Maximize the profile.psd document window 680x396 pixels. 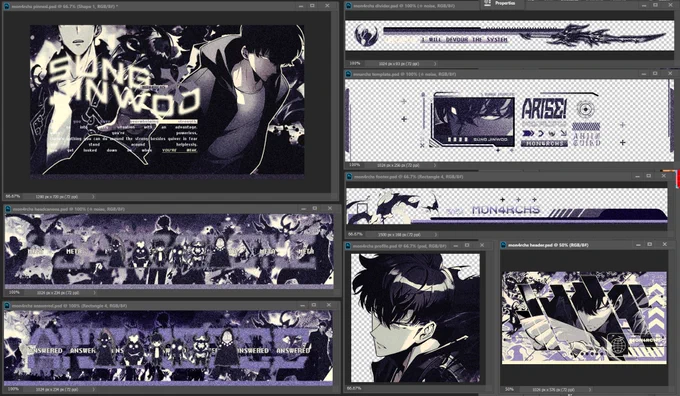point(467,245)
